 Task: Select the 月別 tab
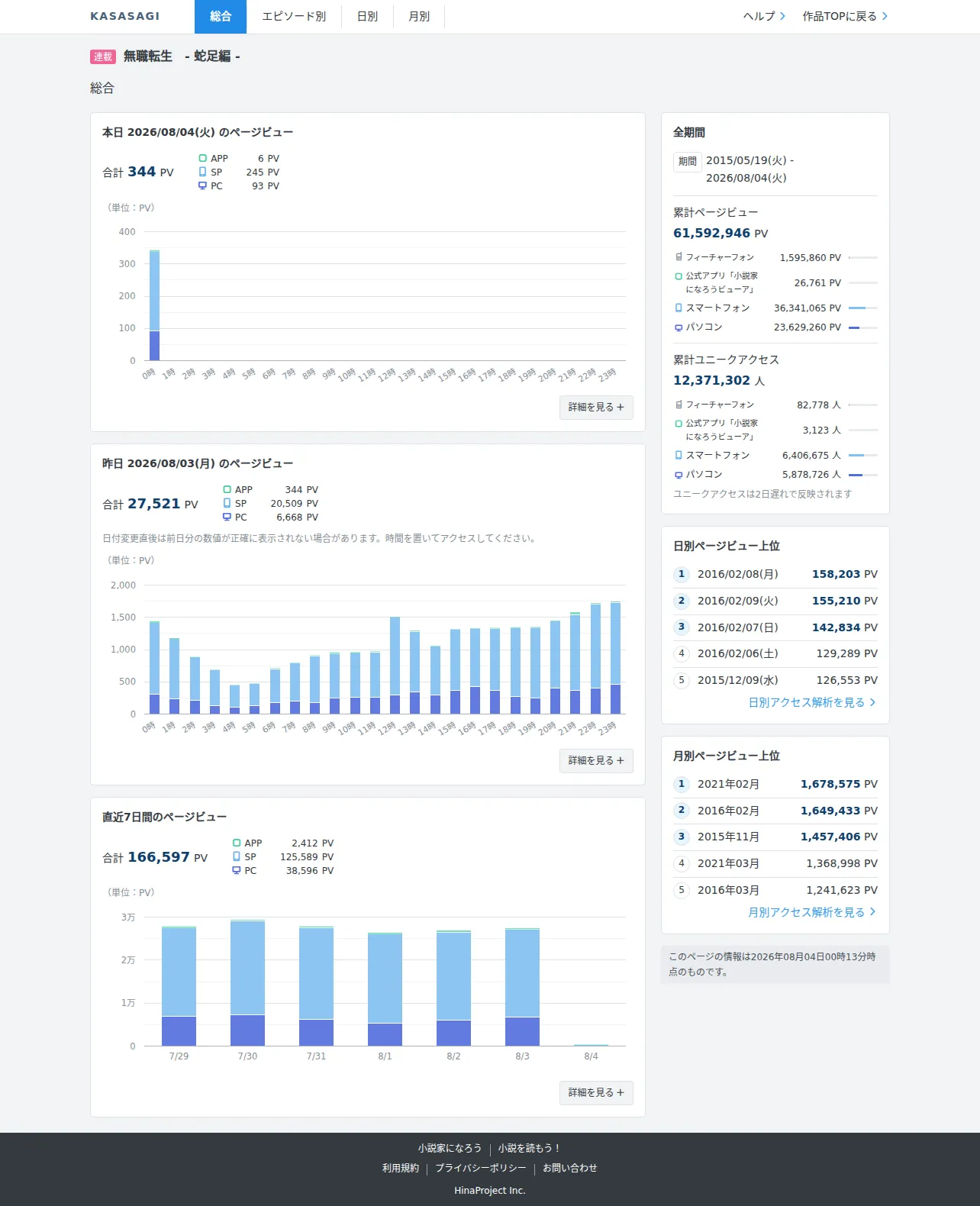[419, 16]
